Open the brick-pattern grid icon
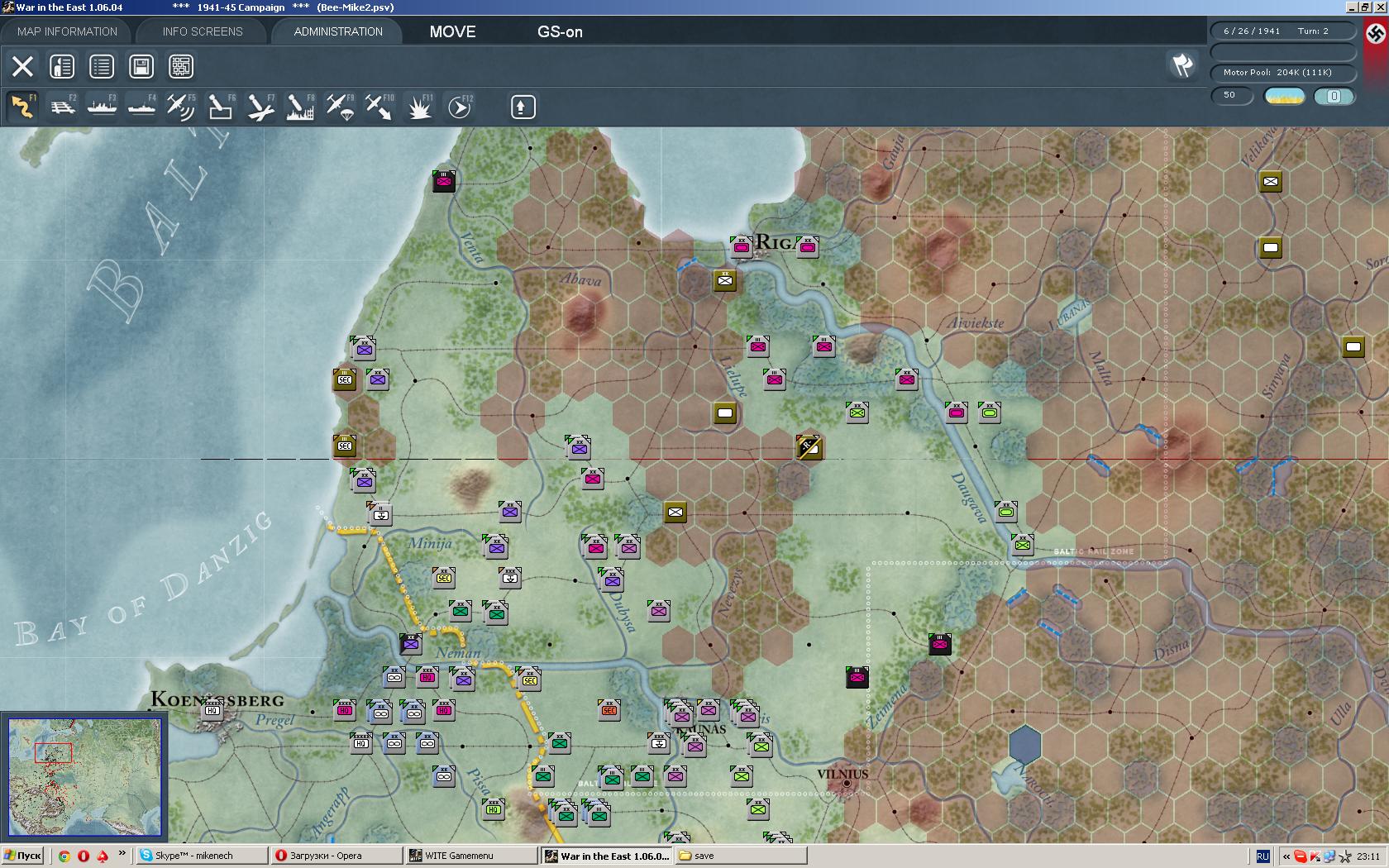Screen dimensions: 1389x868 tap(181, 66)
